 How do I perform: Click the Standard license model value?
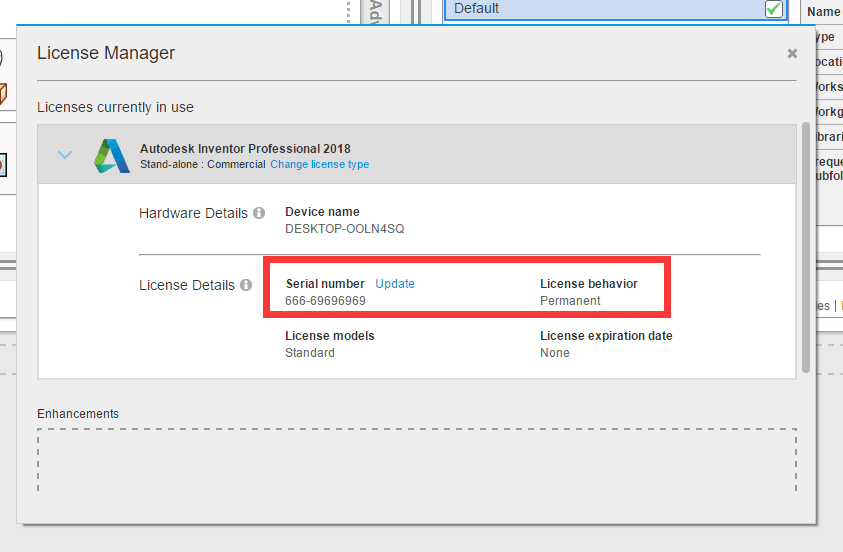(x=310, y=353)
